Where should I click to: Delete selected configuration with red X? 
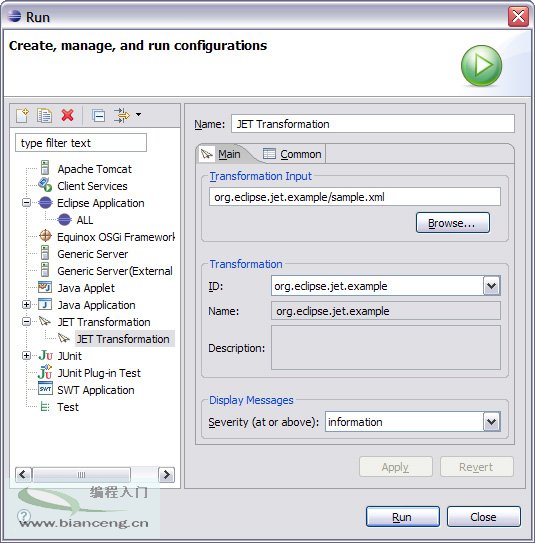(x=68, y=115)
